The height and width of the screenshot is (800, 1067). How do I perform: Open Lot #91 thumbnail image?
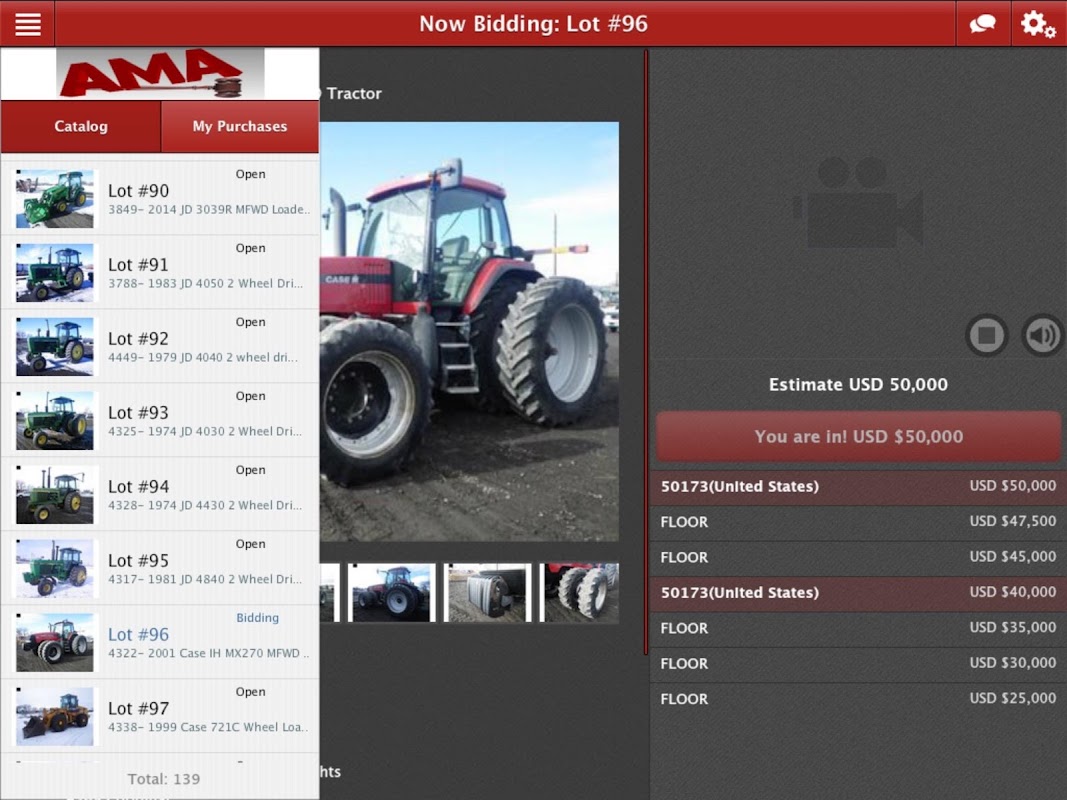point(54,273)
